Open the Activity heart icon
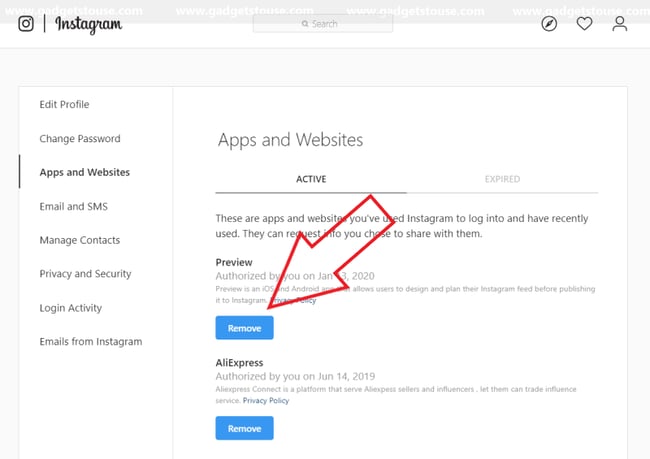Image resolution: width=650 pixels, height=459 pixels. (585, 24)
